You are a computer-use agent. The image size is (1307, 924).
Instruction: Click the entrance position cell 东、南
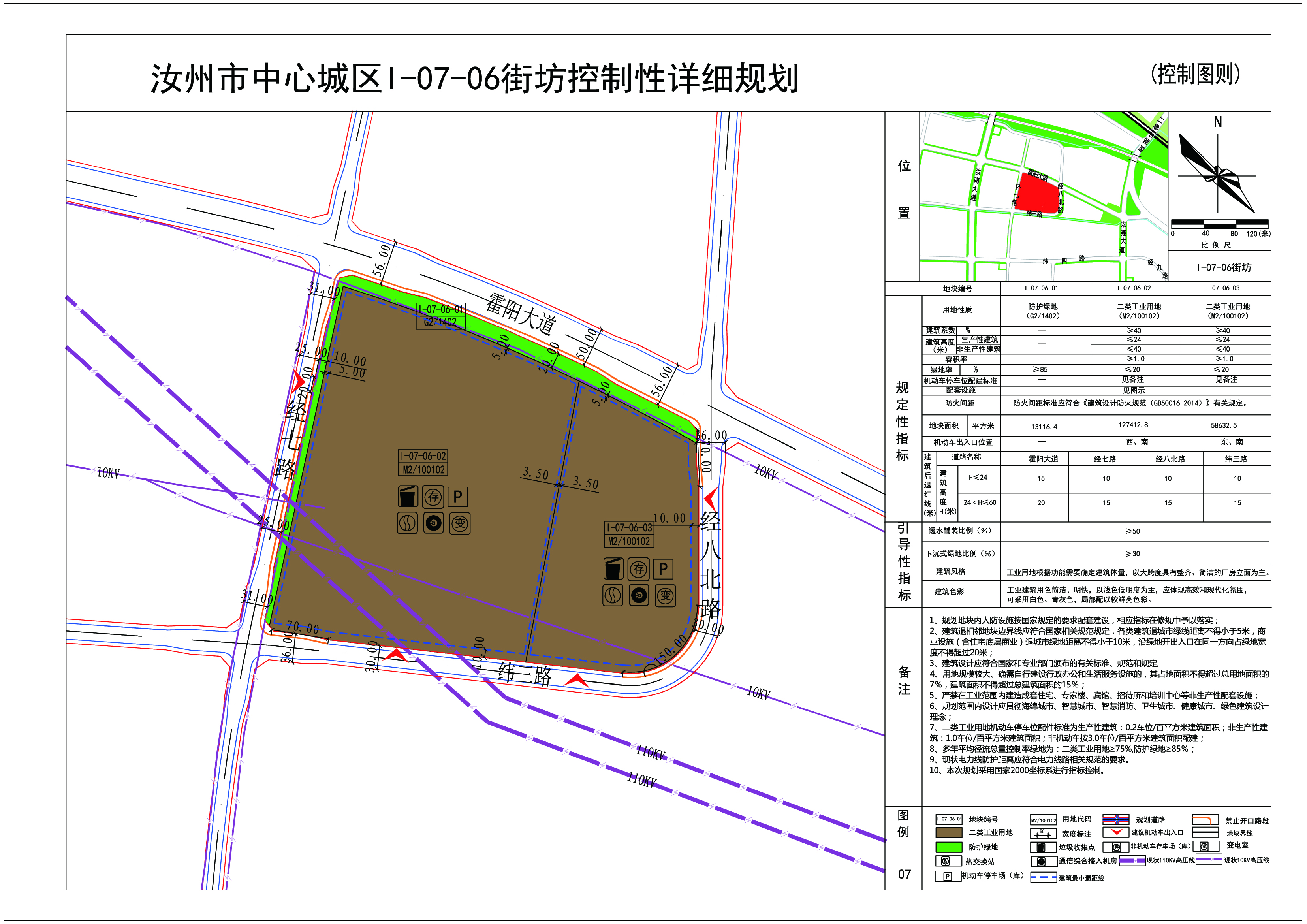1232,442
